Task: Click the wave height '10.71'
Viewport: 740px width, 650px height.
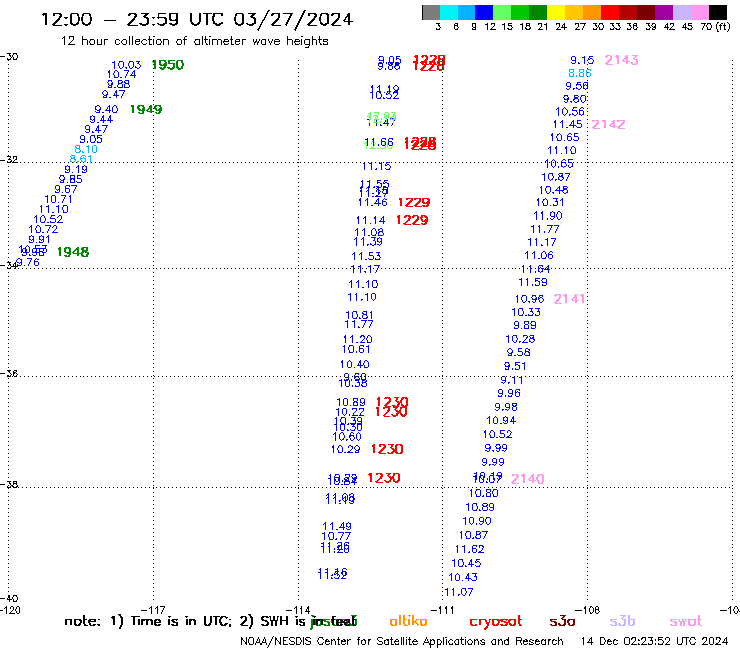Action: coord(59,199)
